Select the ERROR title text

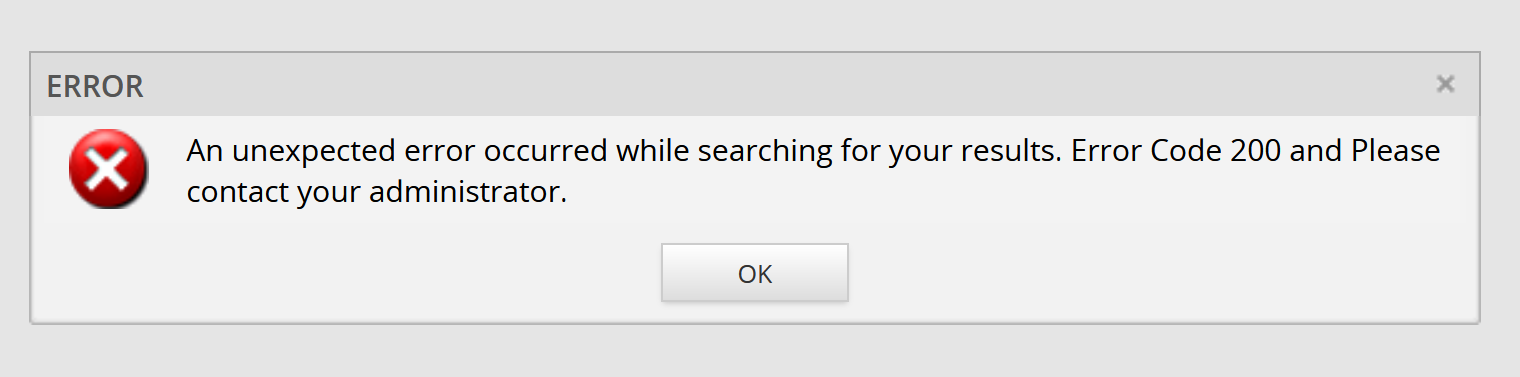95,86
